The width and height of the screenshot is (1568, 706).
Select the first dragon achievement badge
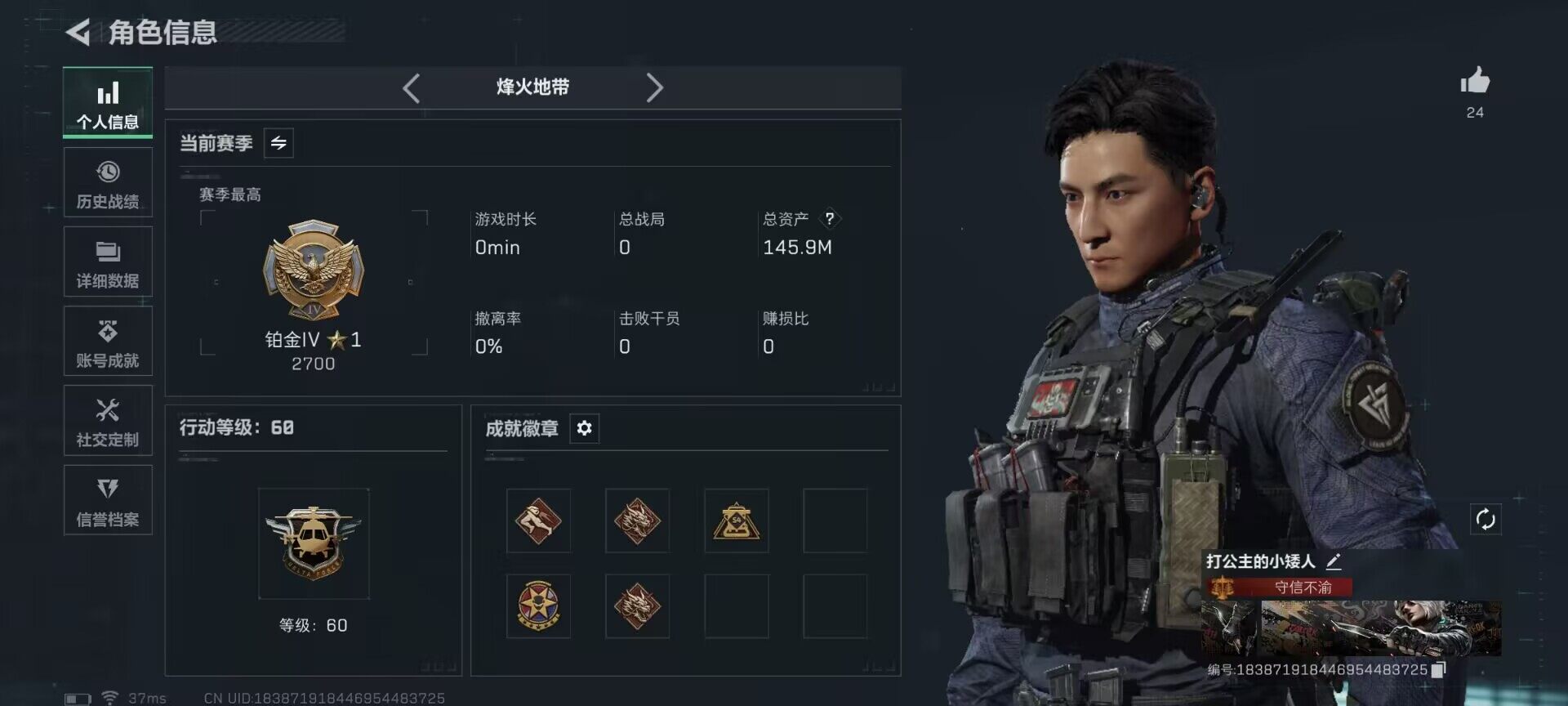point(637,521)
